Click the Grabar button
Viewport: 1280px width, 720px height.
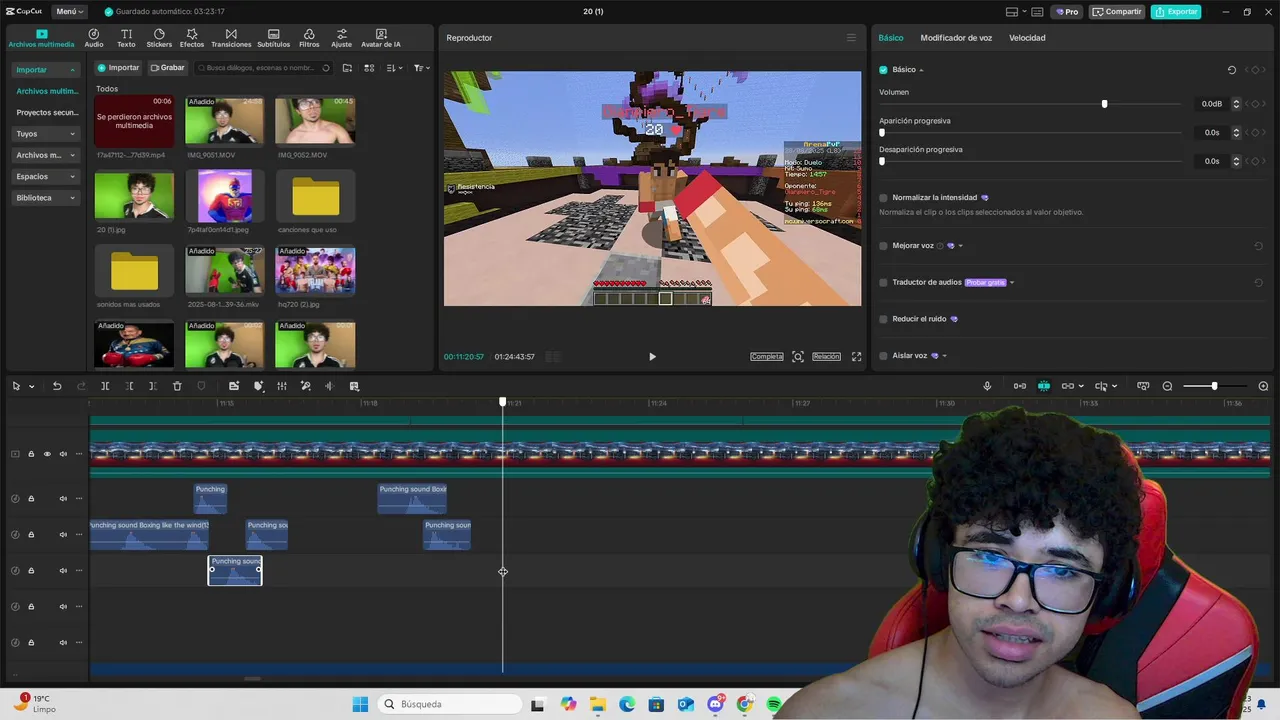coord(168,68)
